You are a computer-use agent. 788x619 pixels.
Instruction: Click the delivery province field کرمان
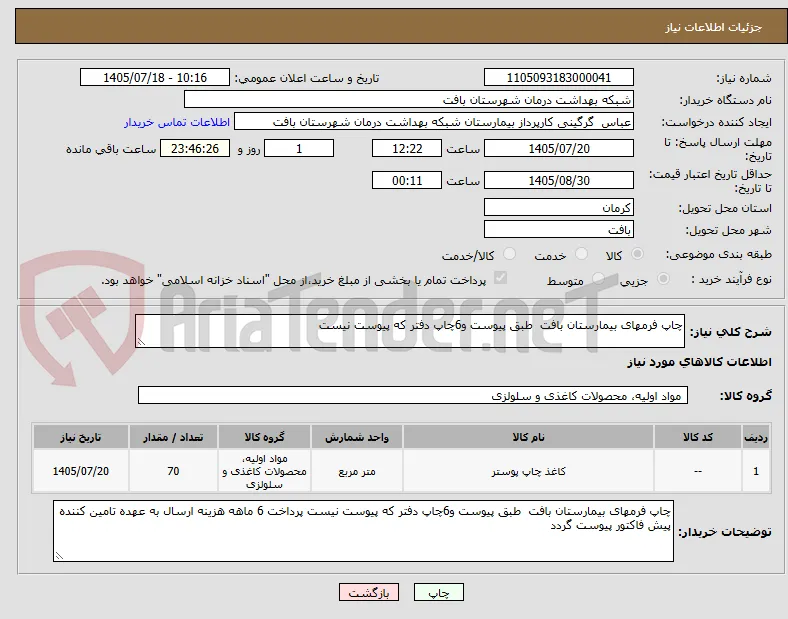pos(559,208)
